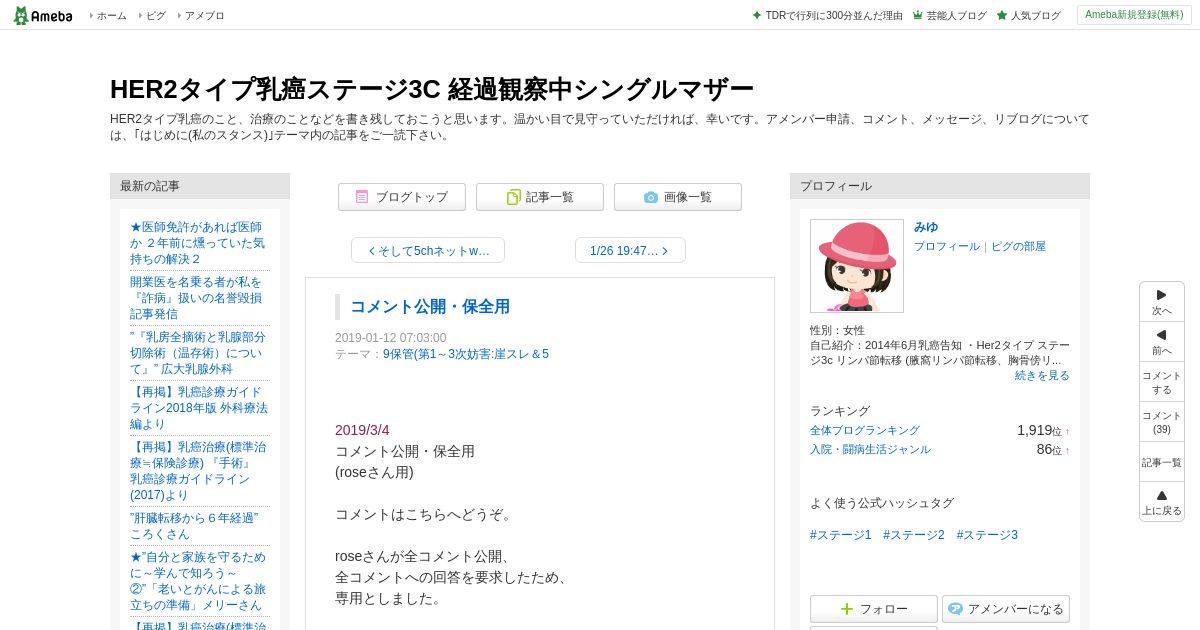Image resolution: width=1200 pixels, height=630 pixels.
Task: Click hashtag #ステージ2
Action: click(914, 535)
